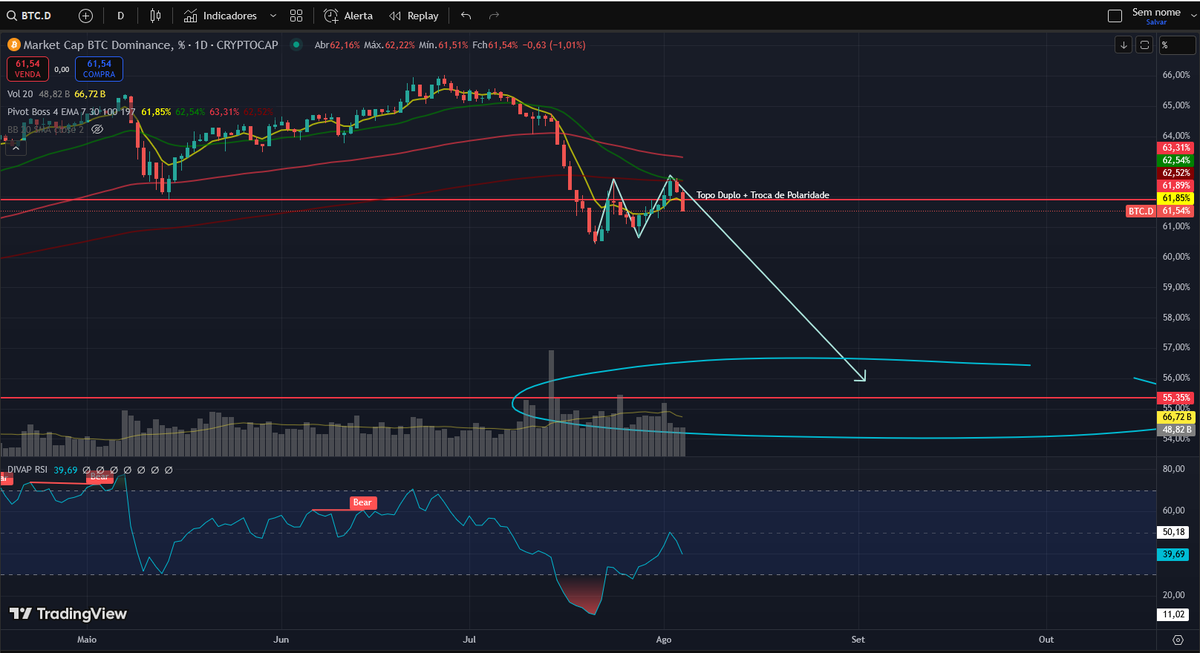
Task: Add a symbol to compare with plus icon
Action: pos(86,16)
